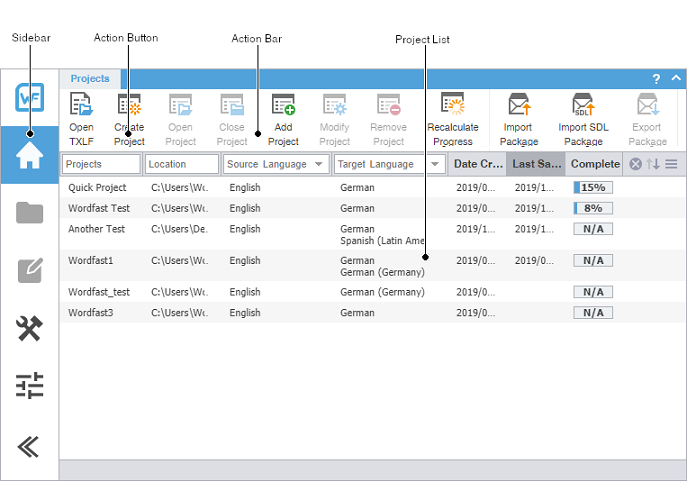The image size is (687, 482).
Task: Click the Import SDL Package icon
Action: click(583, 105)
